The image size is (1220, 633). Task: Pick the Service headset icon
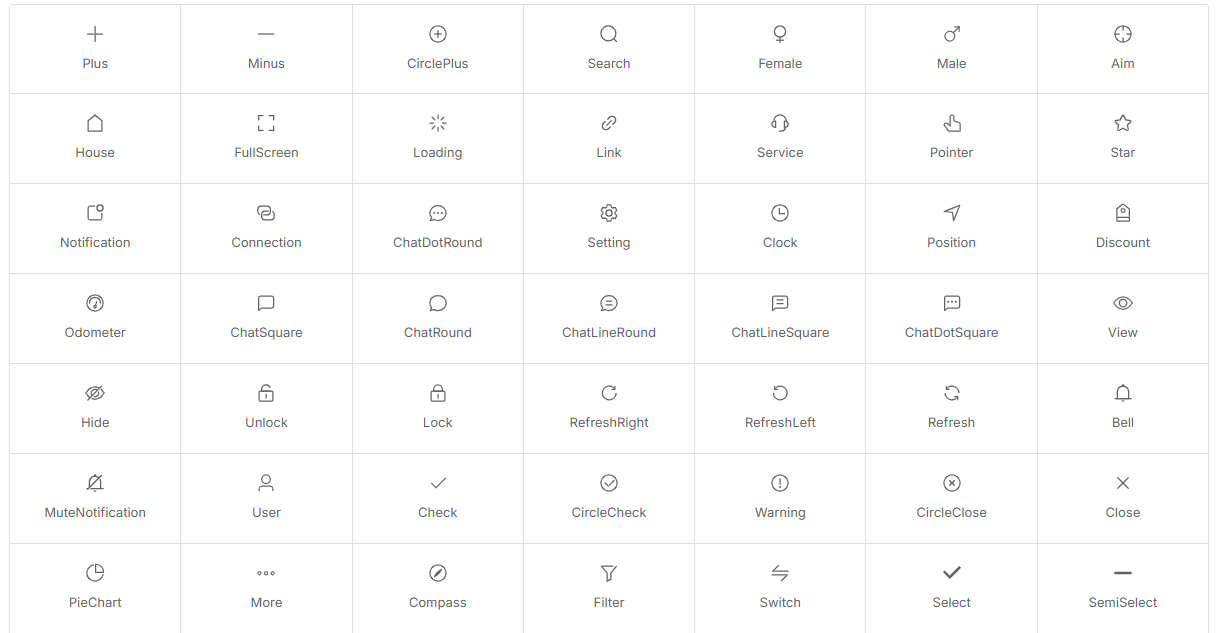tap(780, 123)
